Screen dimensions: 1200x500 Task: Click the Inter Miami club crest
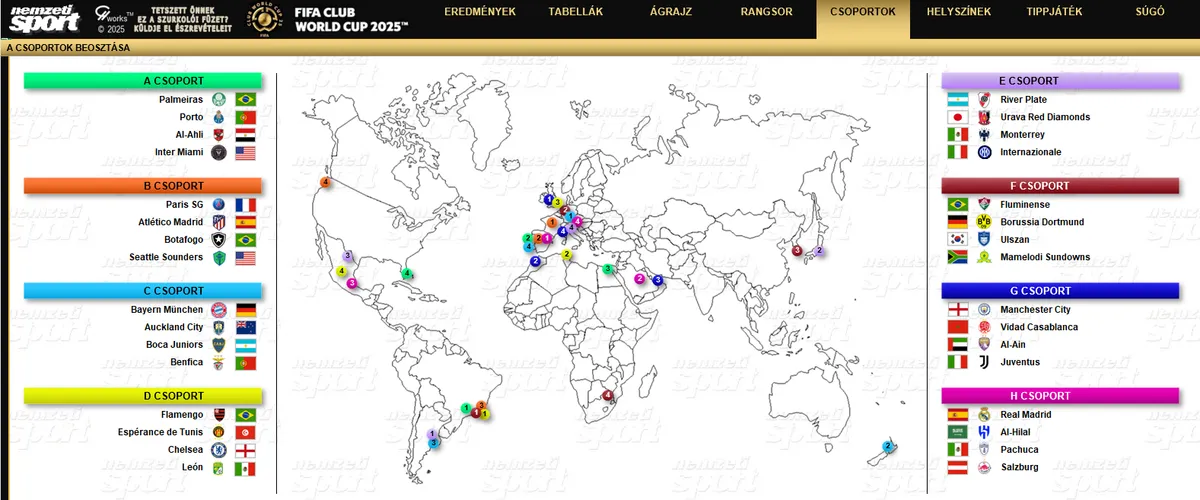219,152
